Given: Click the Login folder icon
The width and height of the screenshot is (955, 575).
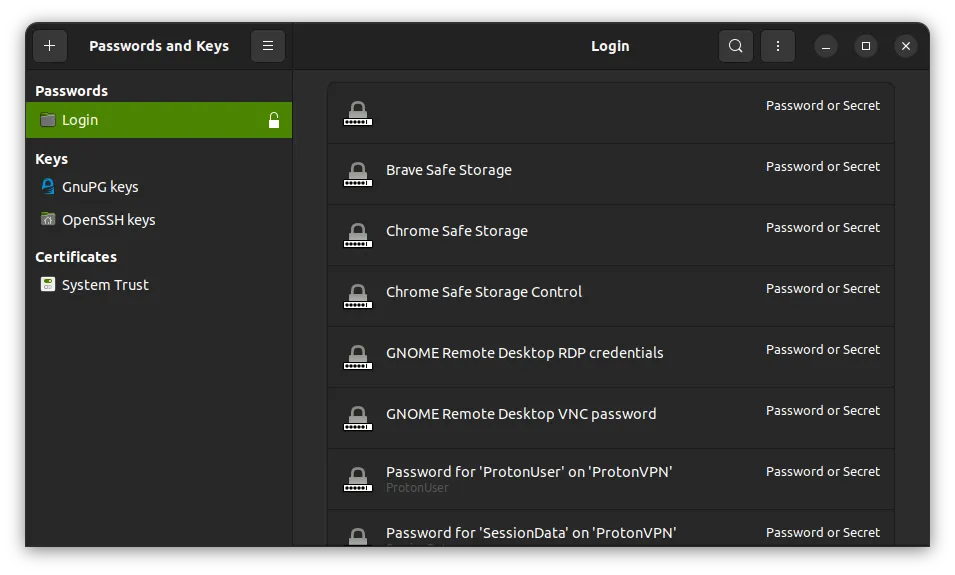Looking at the screenshot, I should click(x=47, y=120).
